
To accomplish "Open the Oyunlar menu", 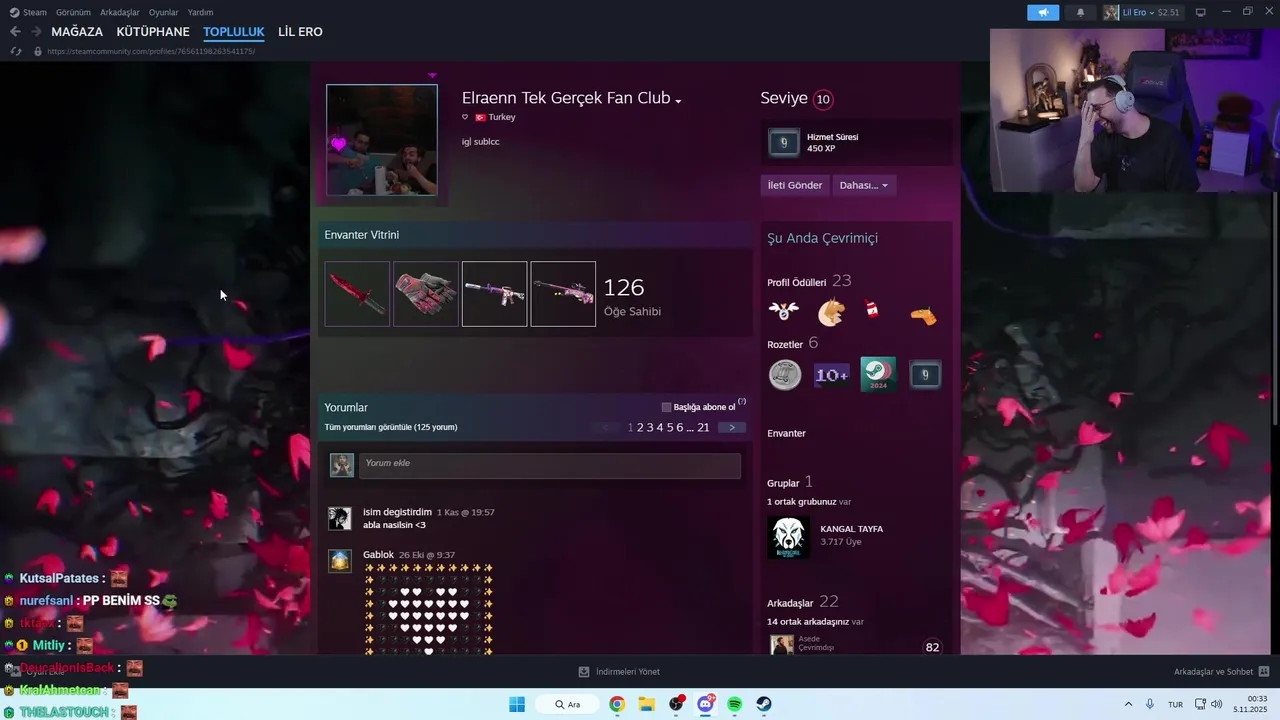I will pos(164,12).
